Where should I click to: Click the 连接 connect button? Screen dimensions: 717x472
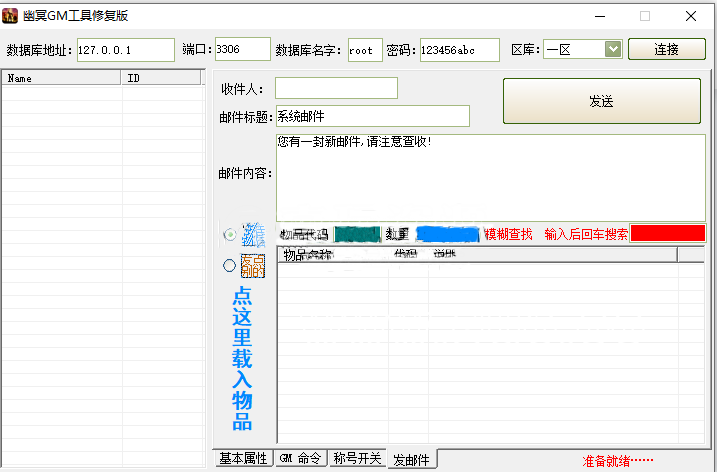pos(666,49)
